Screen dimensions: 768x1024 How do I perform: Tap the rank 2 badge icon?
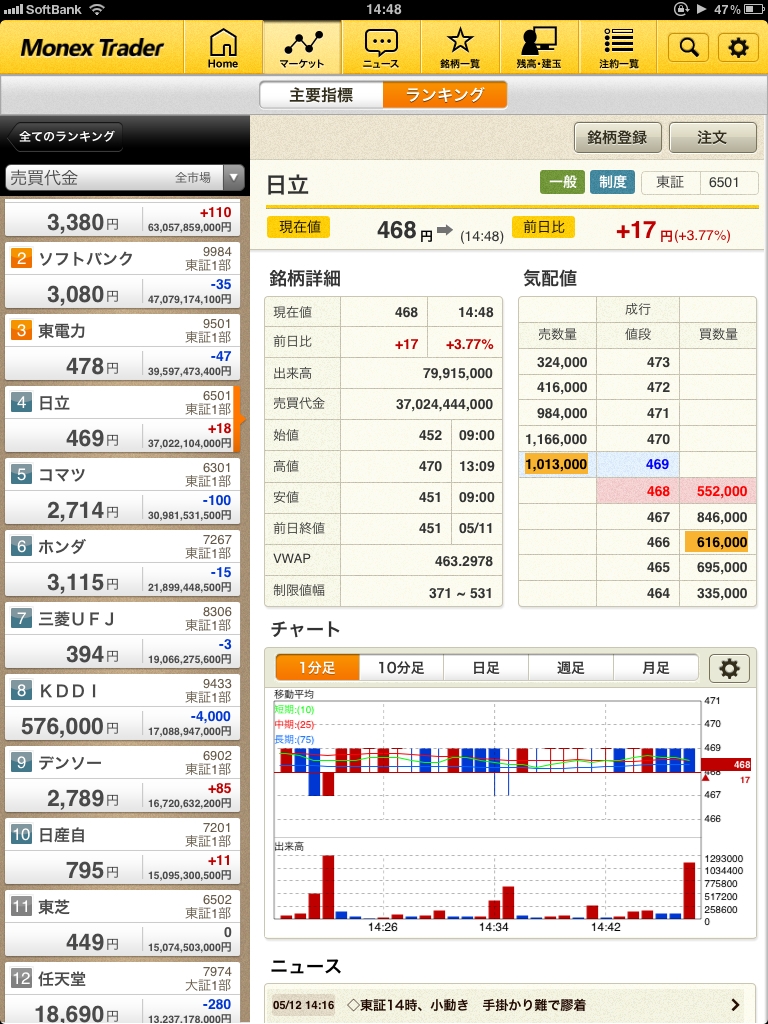(x=21, y=259)
